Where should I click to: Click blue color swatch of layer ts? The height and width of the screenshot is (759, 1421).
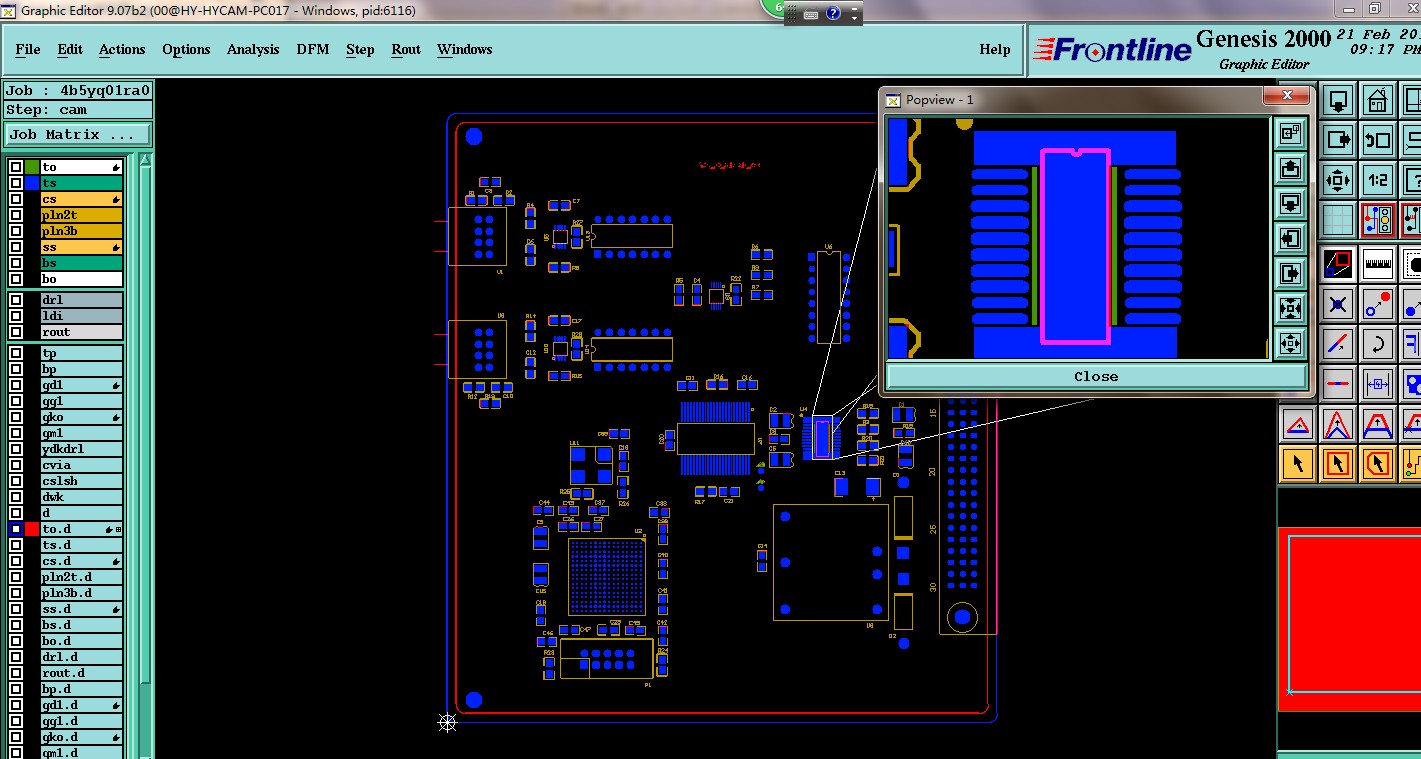(x=32, y=183)
